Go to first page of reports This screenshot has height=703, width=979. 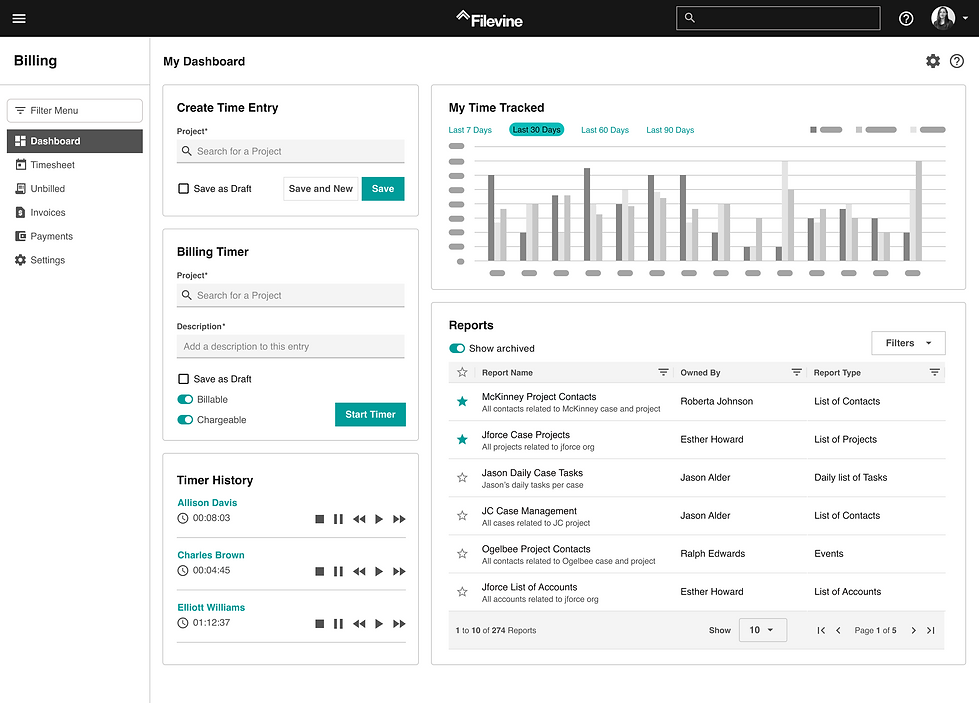[x=821, y=631]
